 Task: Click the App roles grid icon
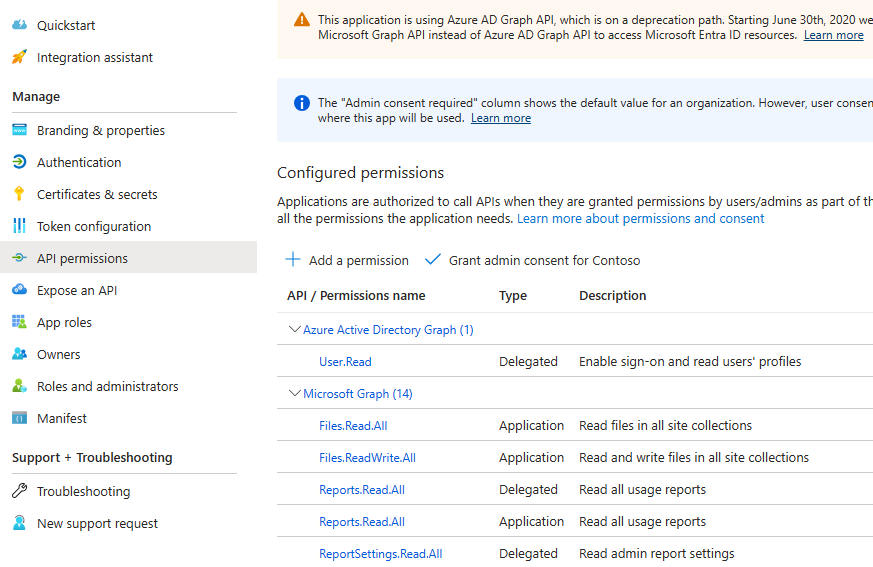[19, 322]
